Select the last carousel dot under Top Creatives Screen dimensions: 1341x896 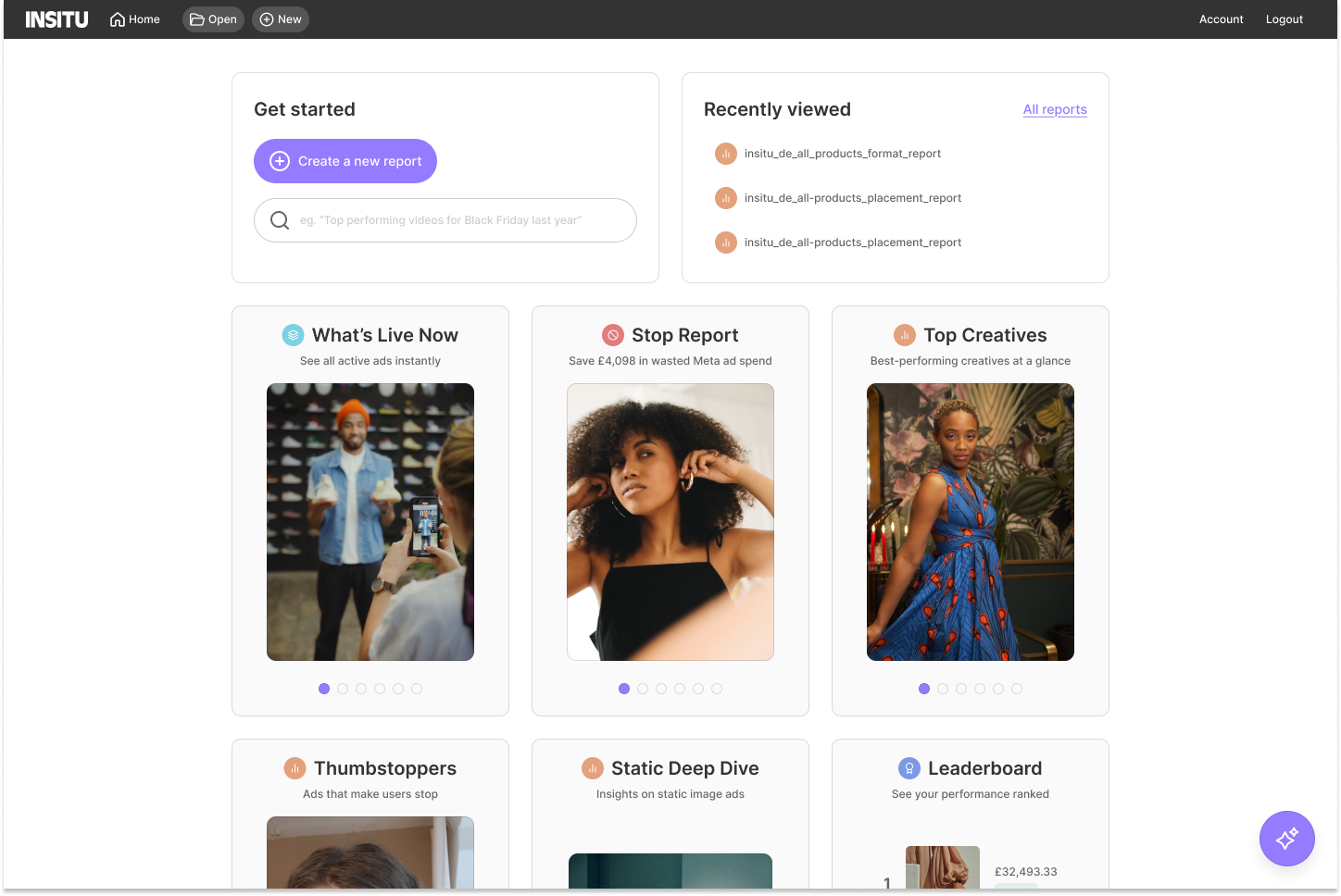tap(1017, 689)
